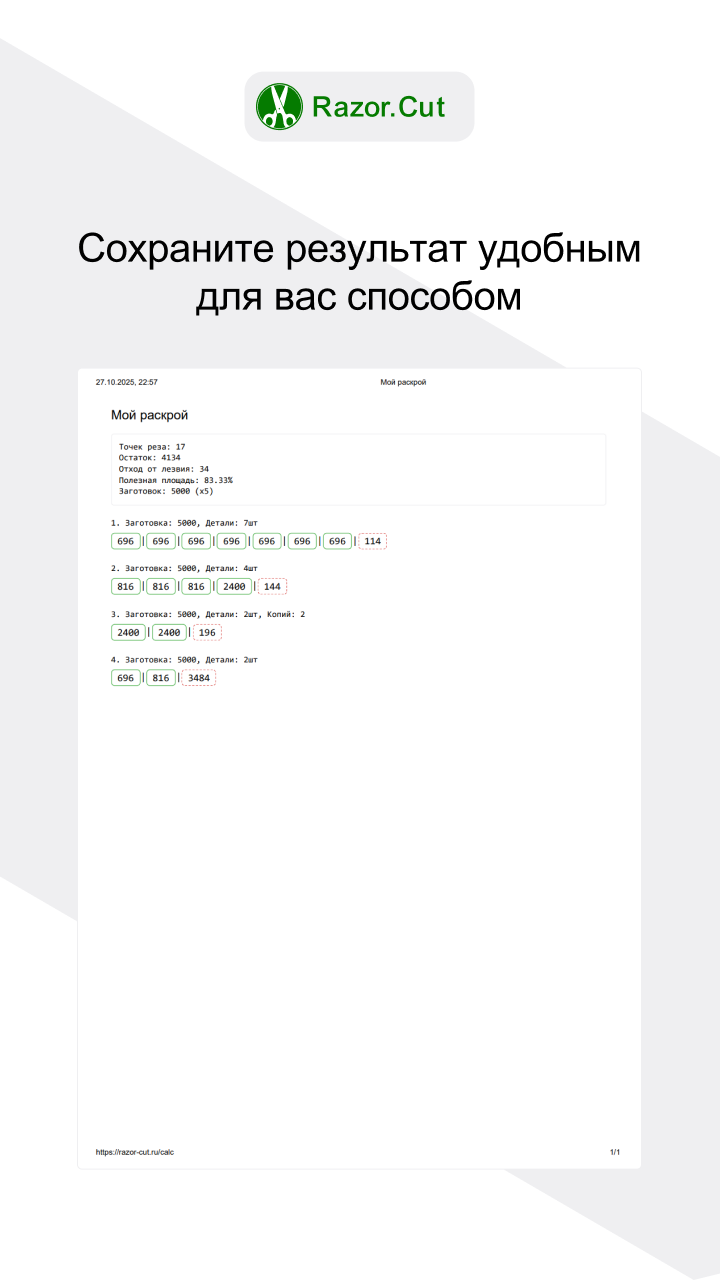Select the line "Полезная площадь: 83.33%"
Screen dimensions: 721x1281
pyautogui.click(x=176, y=480)
